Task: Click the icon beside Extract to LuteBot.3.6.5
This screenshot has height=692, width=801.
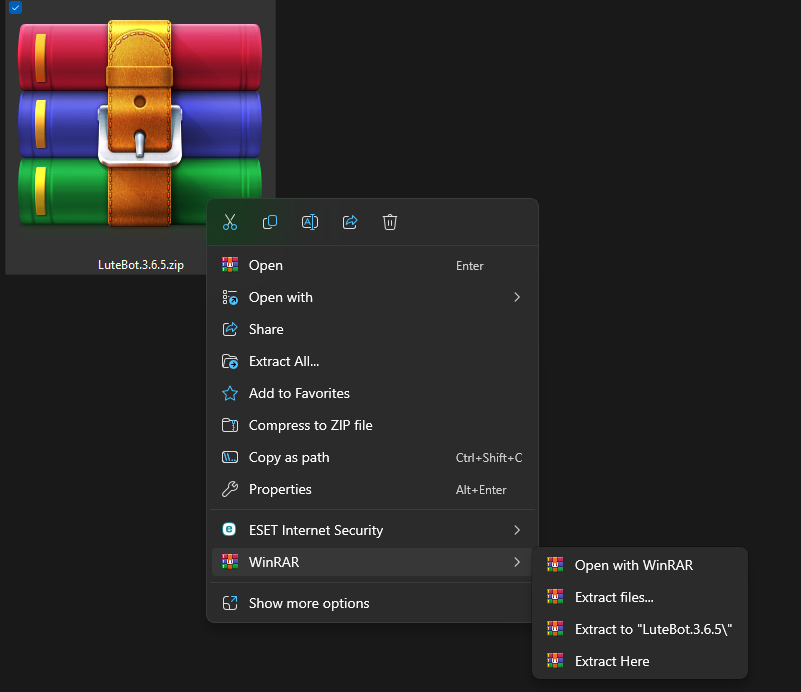Action: (555, 629)
